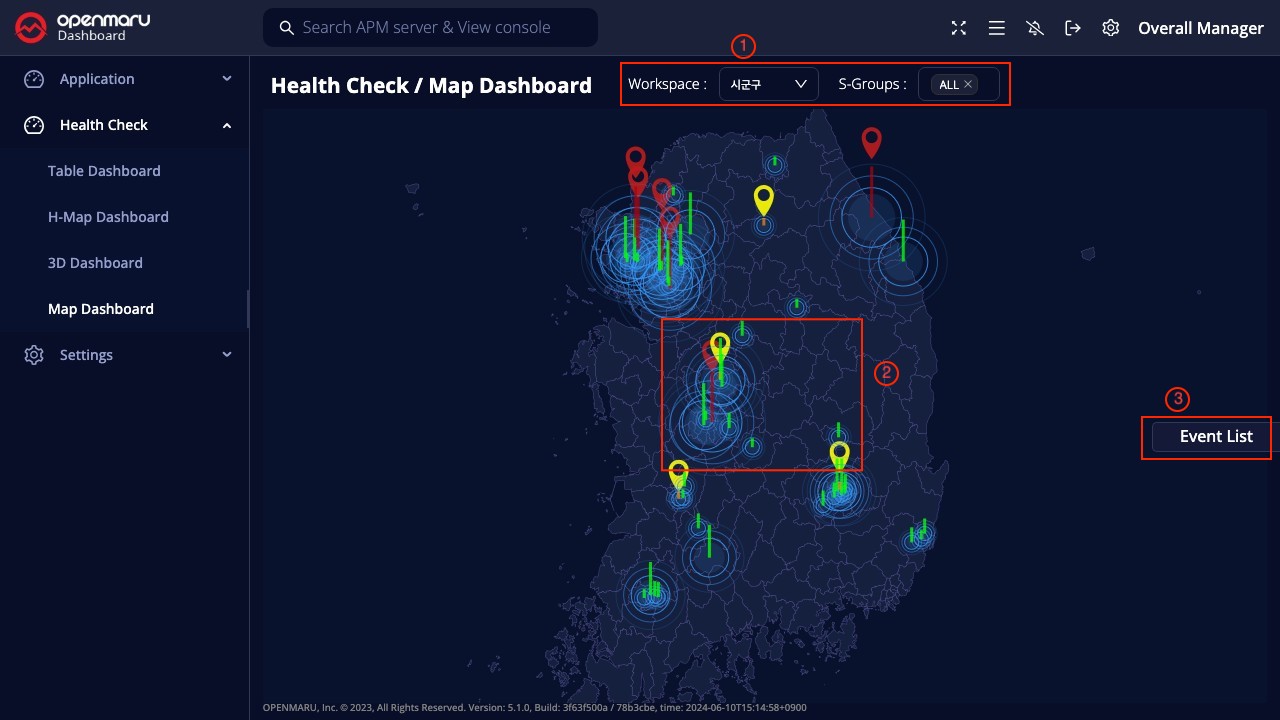Click the Health Check gauge icon
Viewport: 1280px width, 720px height.
point(34,125)
